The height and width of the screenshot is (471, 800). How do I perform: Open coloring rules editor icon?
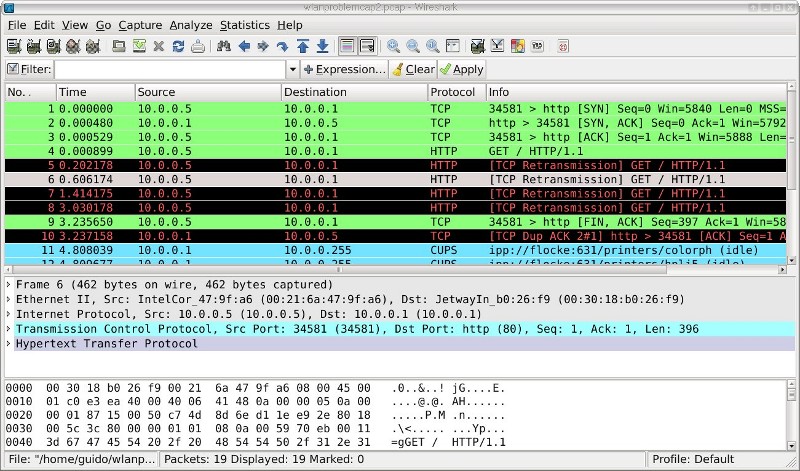click(517, 46)
